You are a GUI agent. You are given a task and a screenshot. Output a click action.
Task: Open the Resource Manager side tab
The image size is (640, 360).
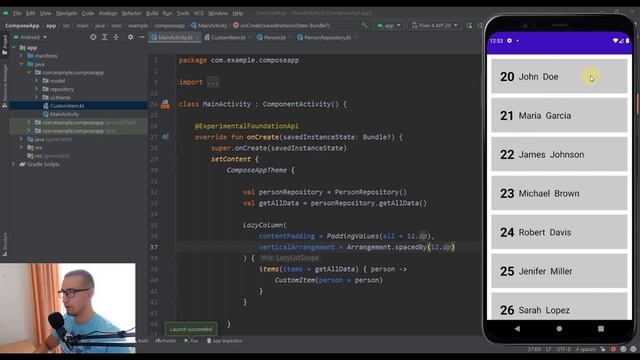(x=4, y=86)
